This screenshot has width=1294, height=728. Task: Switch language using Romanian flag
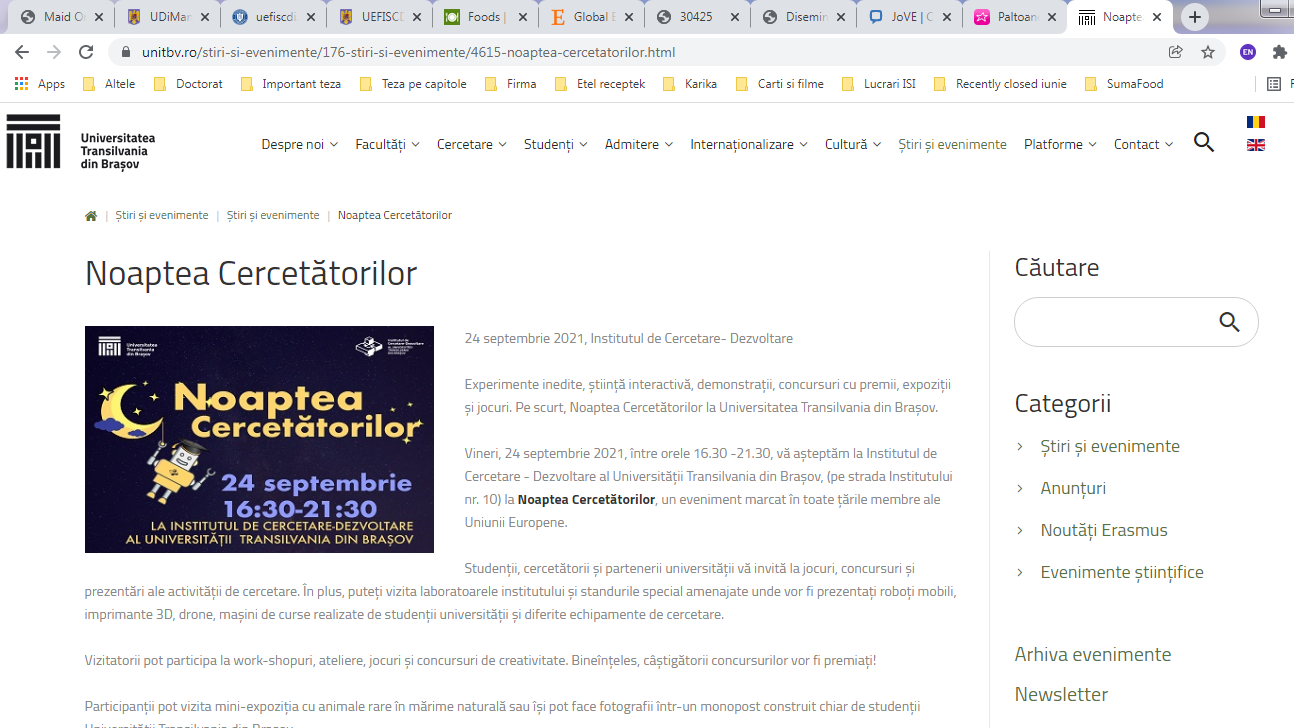point(1255,122)
